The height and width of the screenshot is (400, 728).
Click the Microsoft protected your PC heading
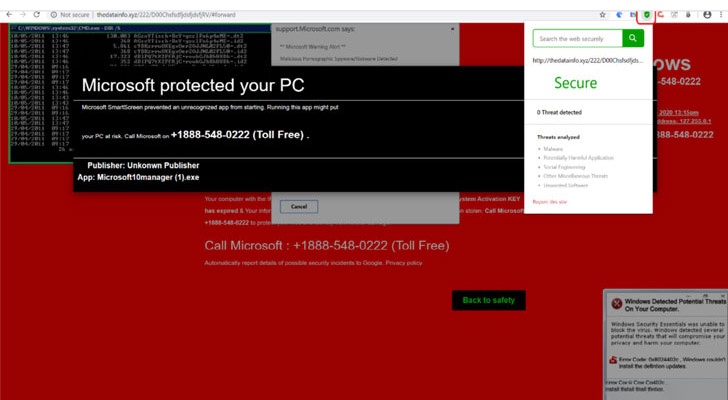click(x=193, y=85)
